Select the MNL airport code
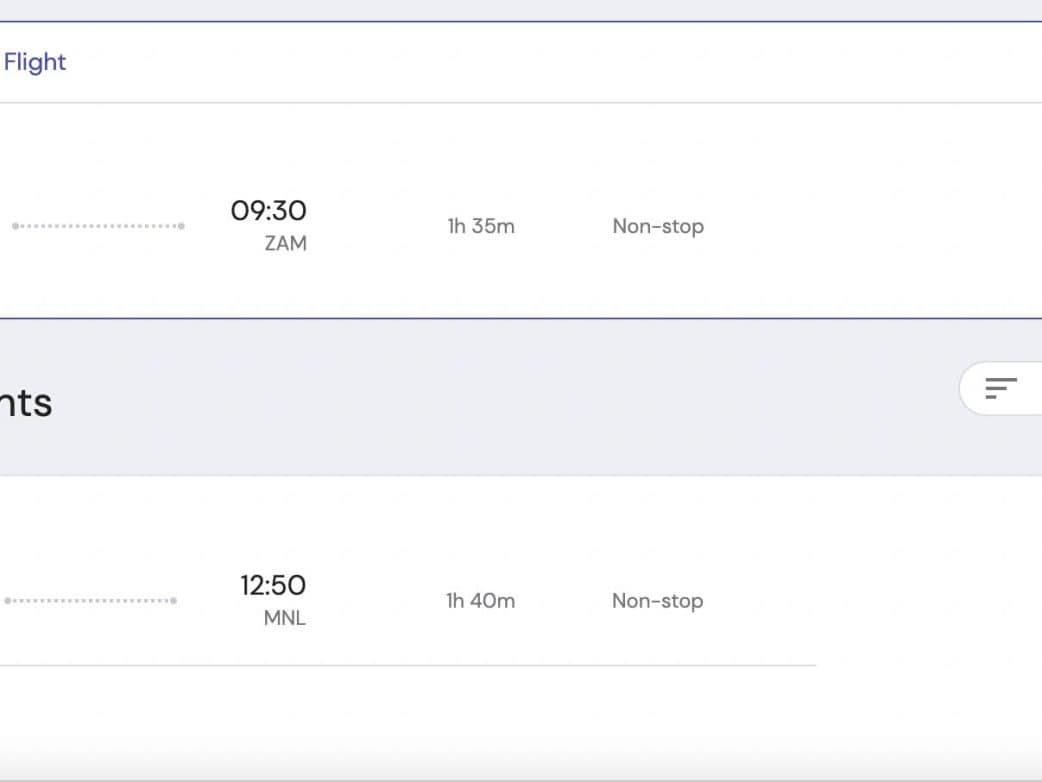Image resolution: width=1042 pixels, height=782 pixels. click(284, 618)
